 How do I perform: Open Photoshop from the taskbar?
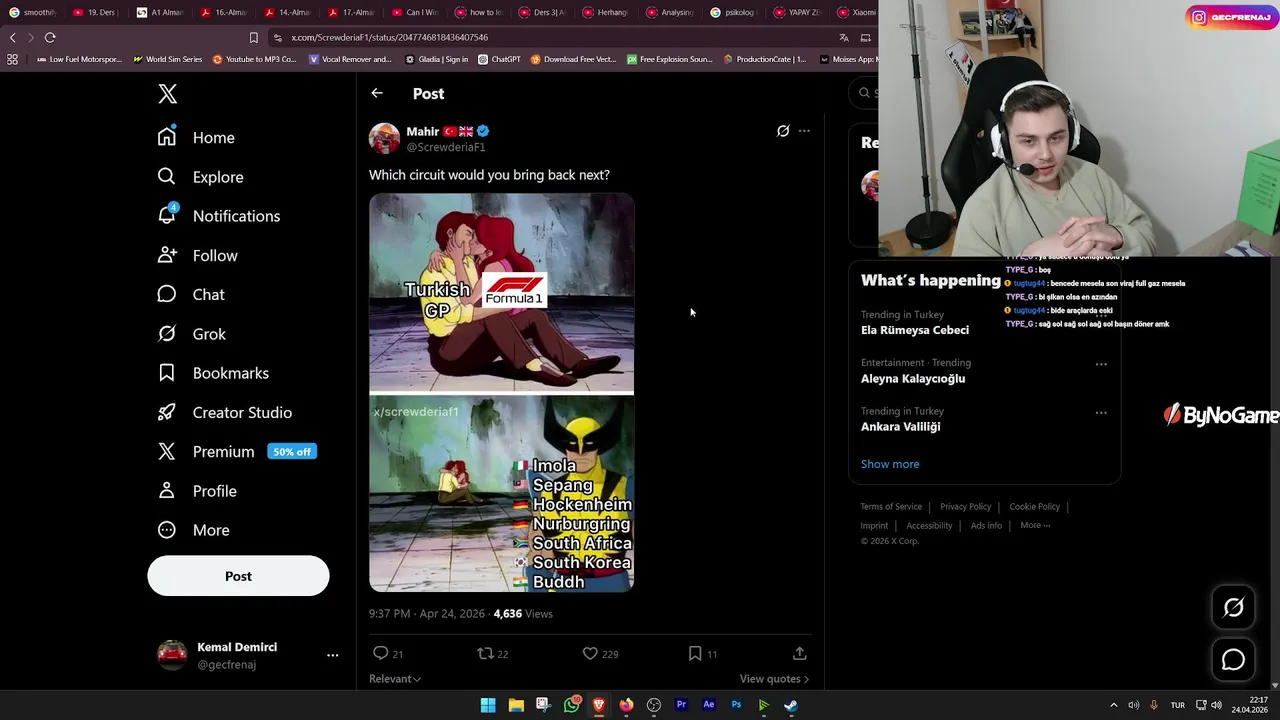pyautogui.click(x=736, y=705)
